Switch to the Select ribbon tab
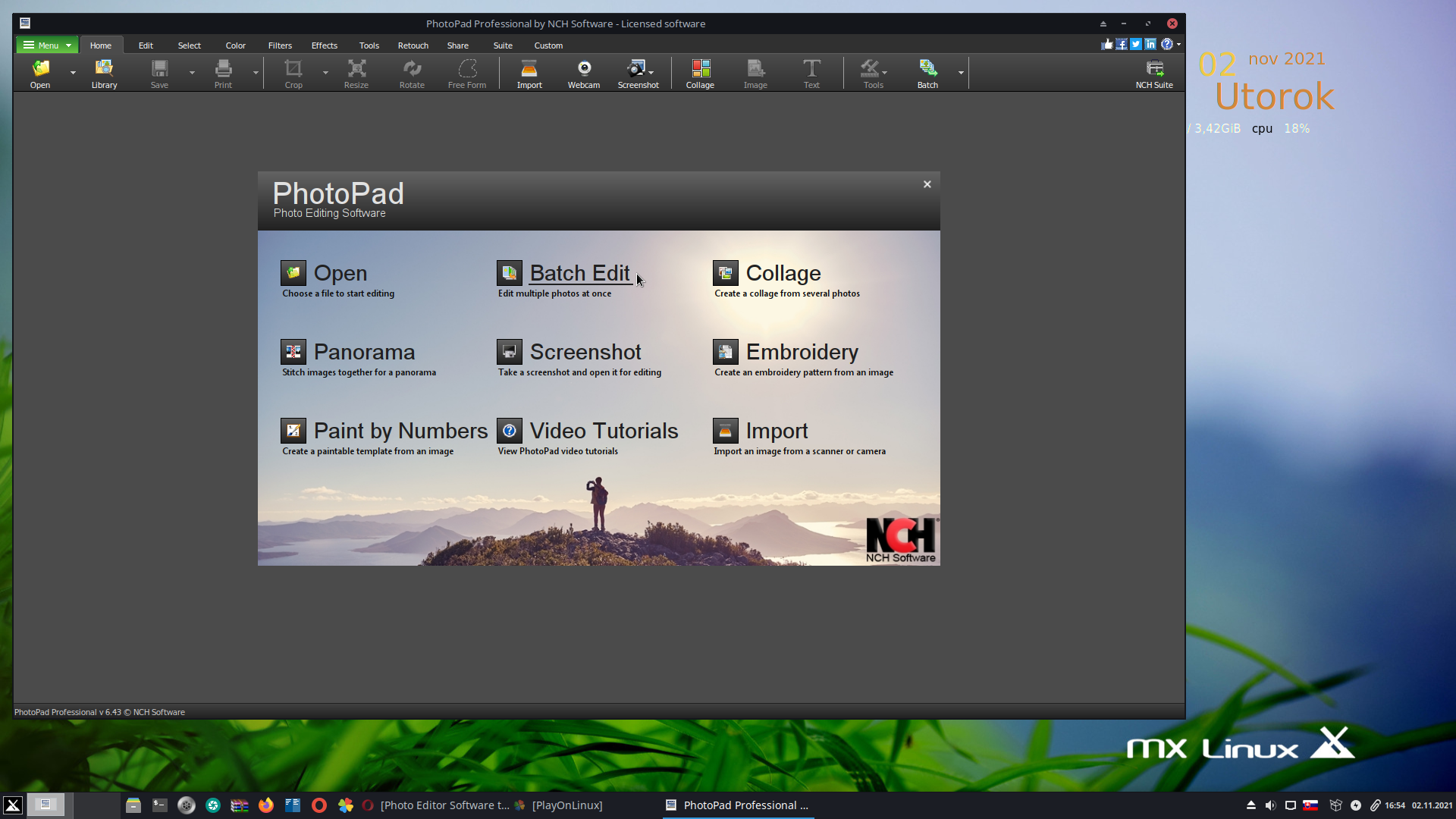The image size is (1456, 819). (x=190, y=45)
